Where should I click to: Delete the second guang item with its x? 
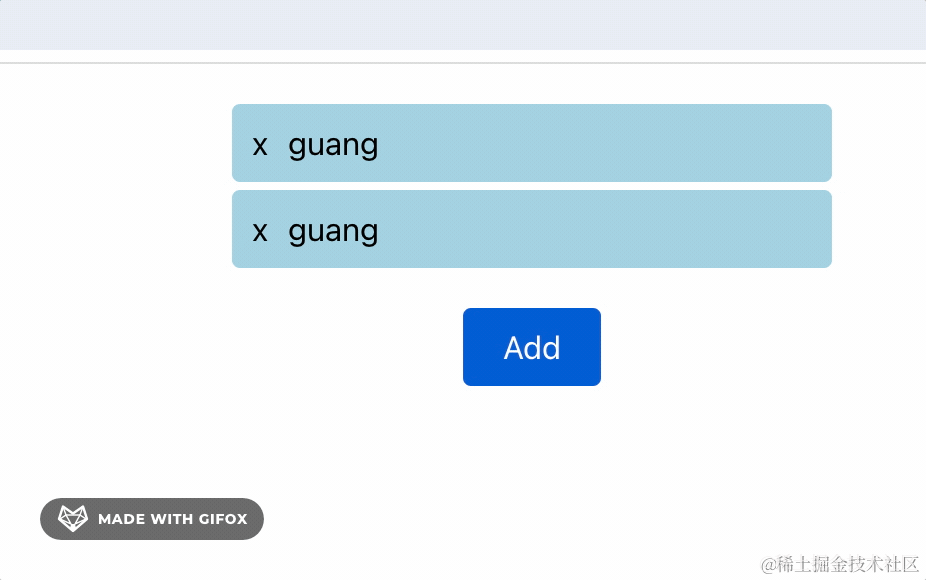tap(260, 232)
